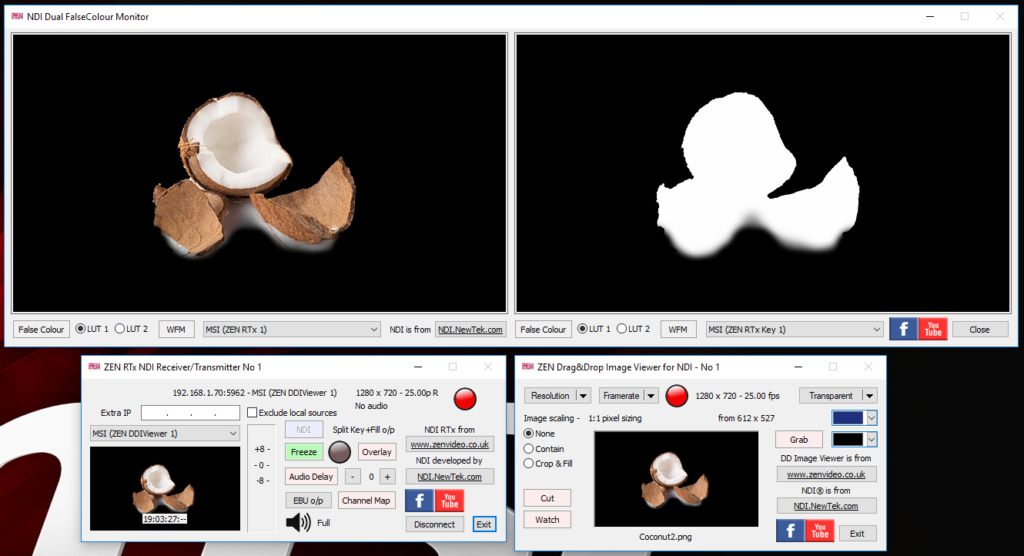The width and height of the screenshot is (1024, 556).
Task: Click ZEN logo icon of Image Viewer window
Action: tap(527, 367)
